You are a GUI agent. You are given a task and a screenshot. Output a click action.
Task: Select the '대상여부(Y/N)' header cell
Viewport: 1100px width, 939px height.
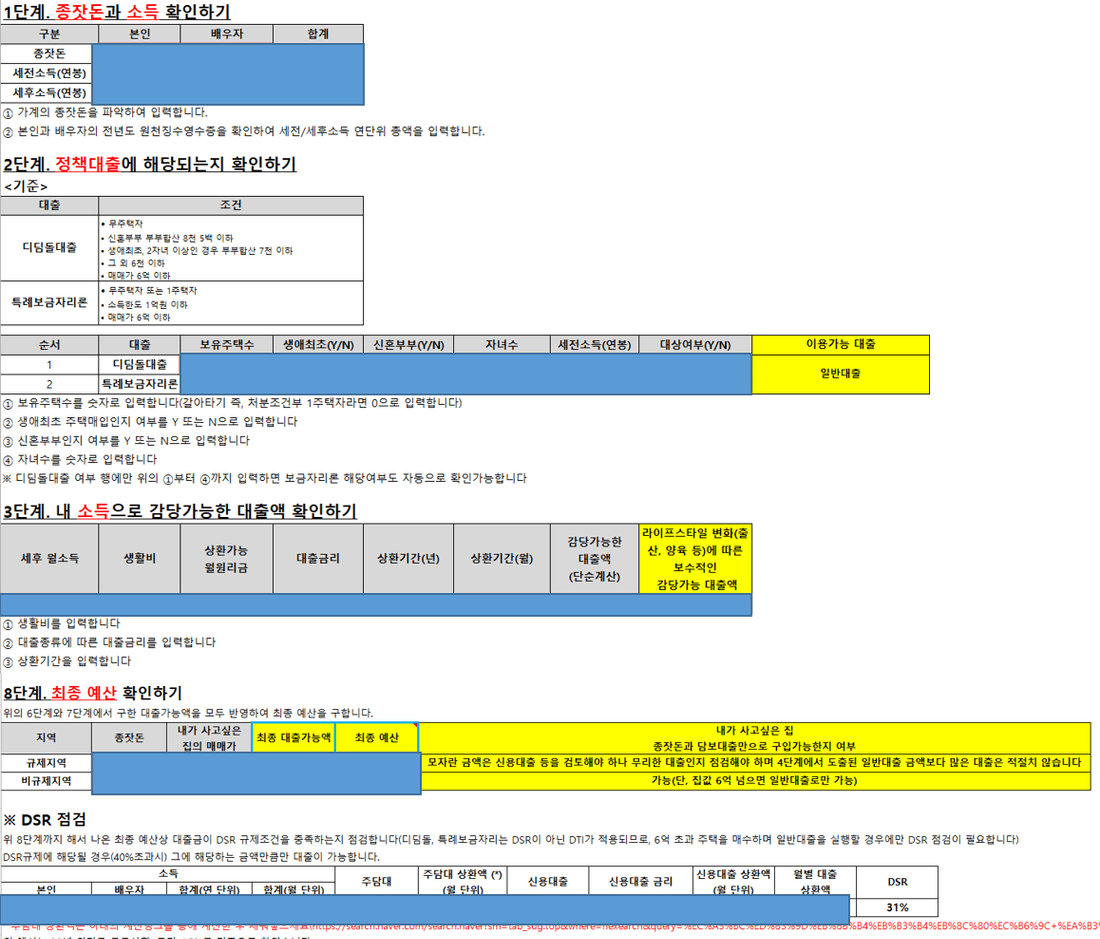pos(695,345)
